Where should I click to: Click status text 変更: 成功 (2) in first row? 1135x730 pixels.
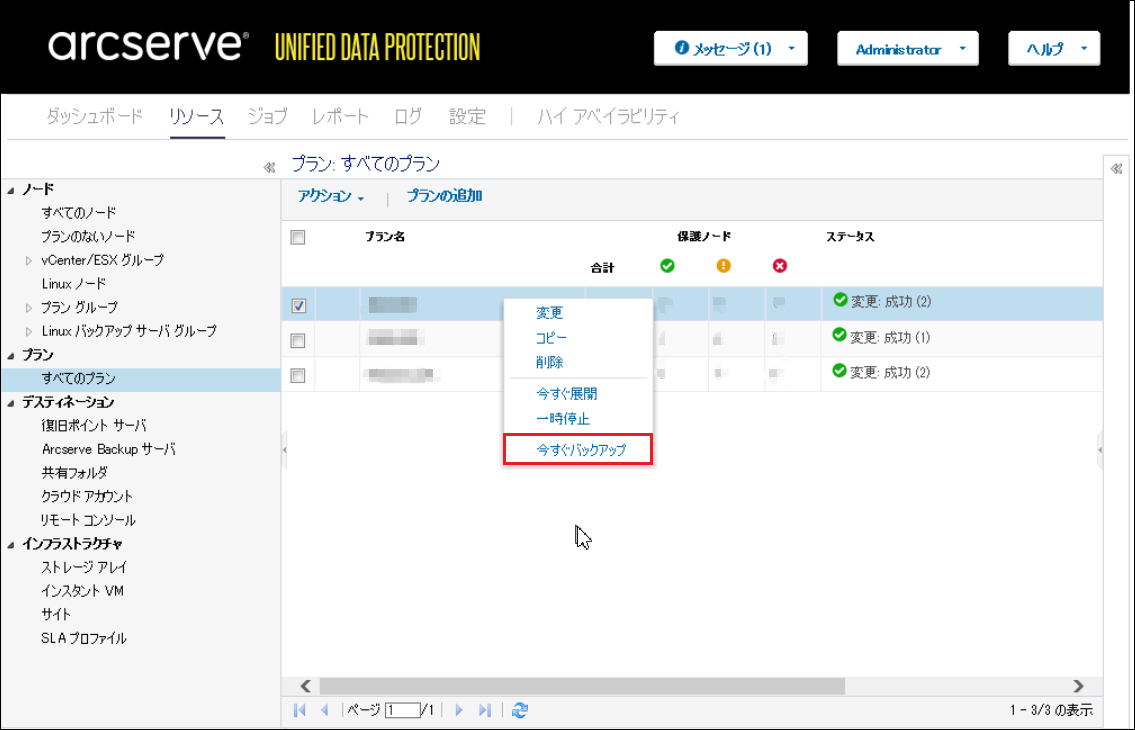(x=891, y=302)
